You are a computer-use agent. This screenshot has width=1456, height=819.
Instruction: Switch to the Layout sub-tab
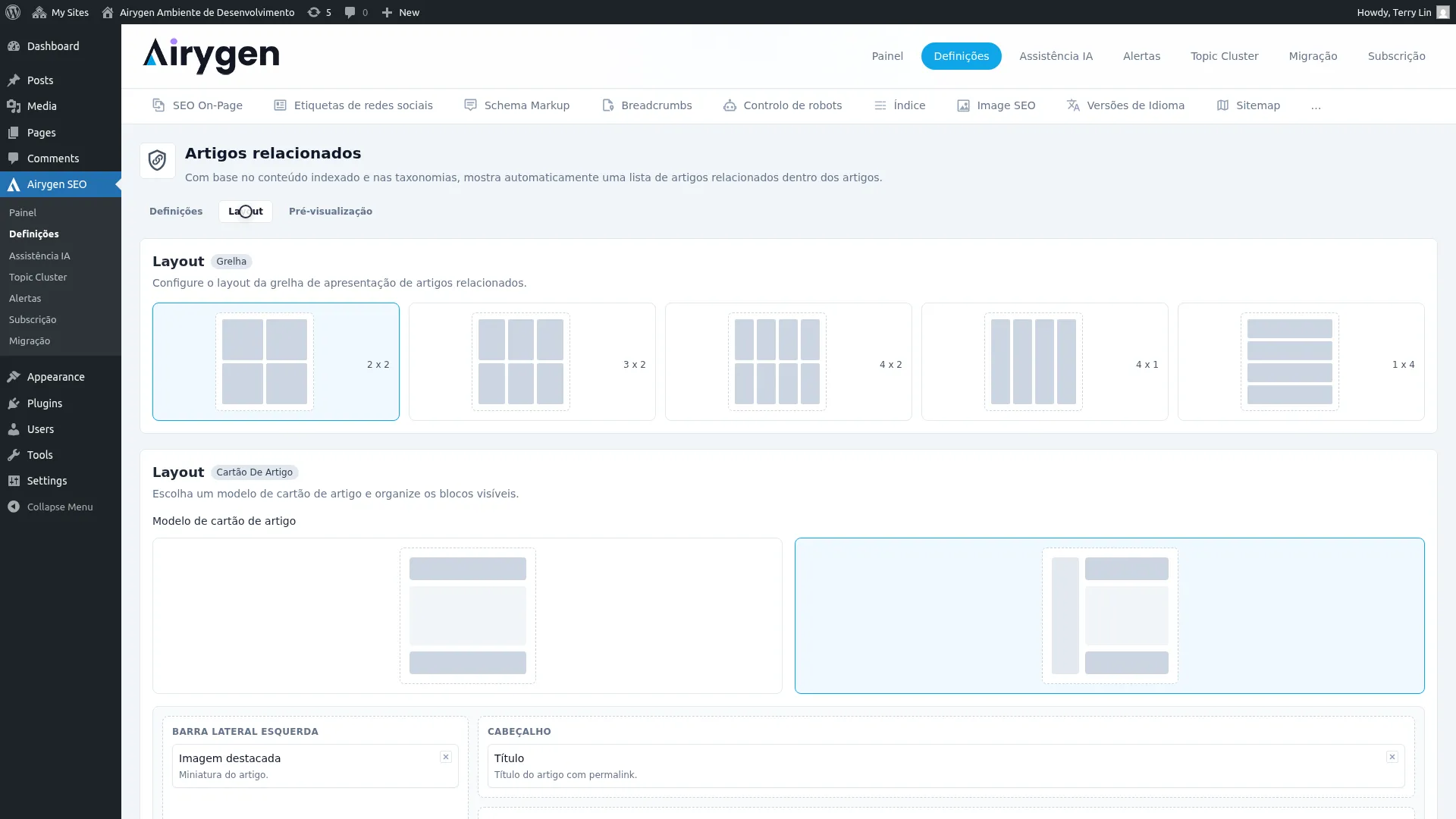click(x=246, y=212)
